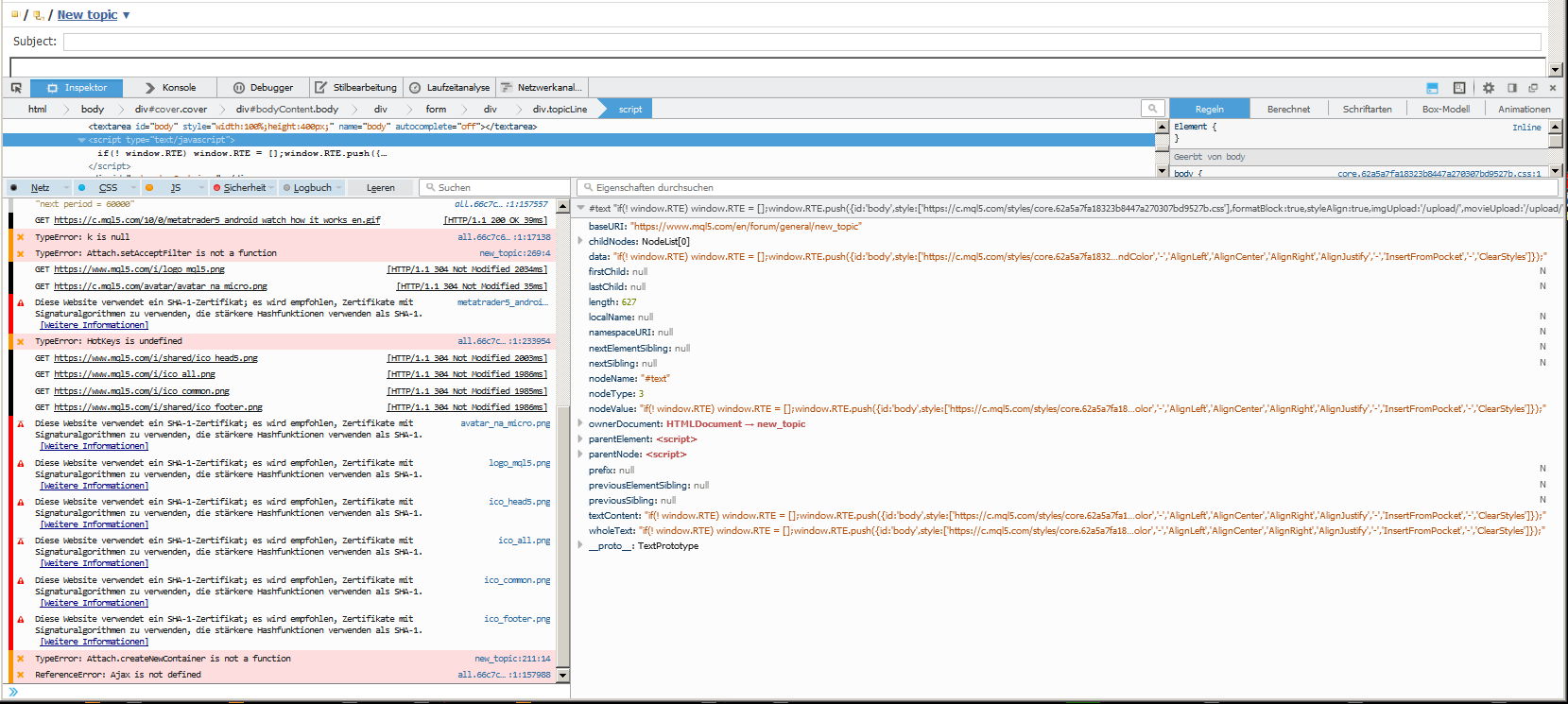Screen dimensions: 1568x704
Task: Open the core CSS stylesheet source link
Action: point(1439,174)
